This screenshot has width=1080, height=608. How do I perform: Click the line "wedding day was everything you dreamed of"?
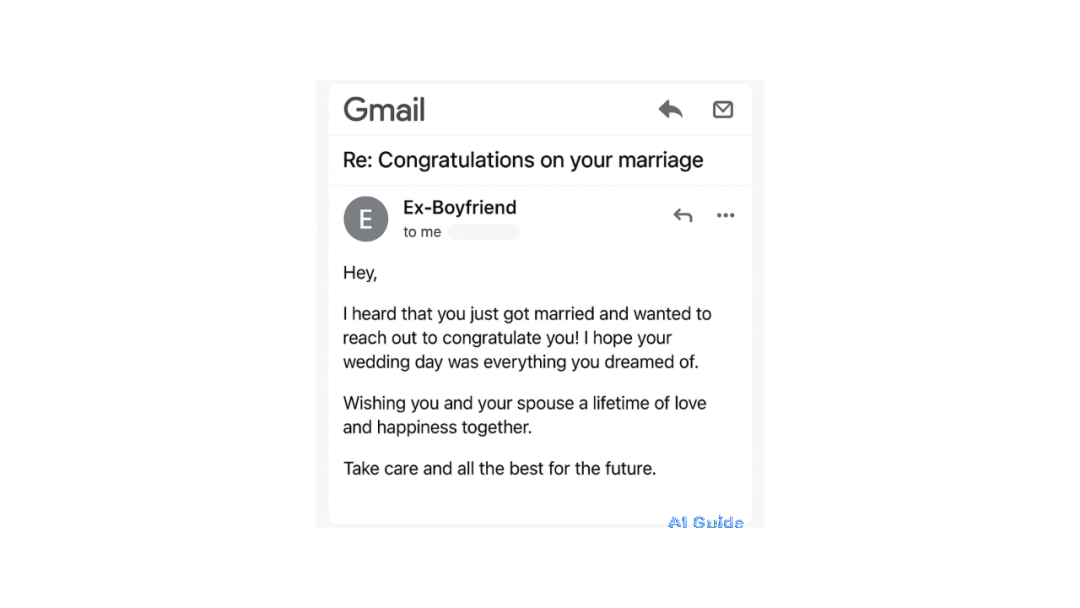click(521, 362)
